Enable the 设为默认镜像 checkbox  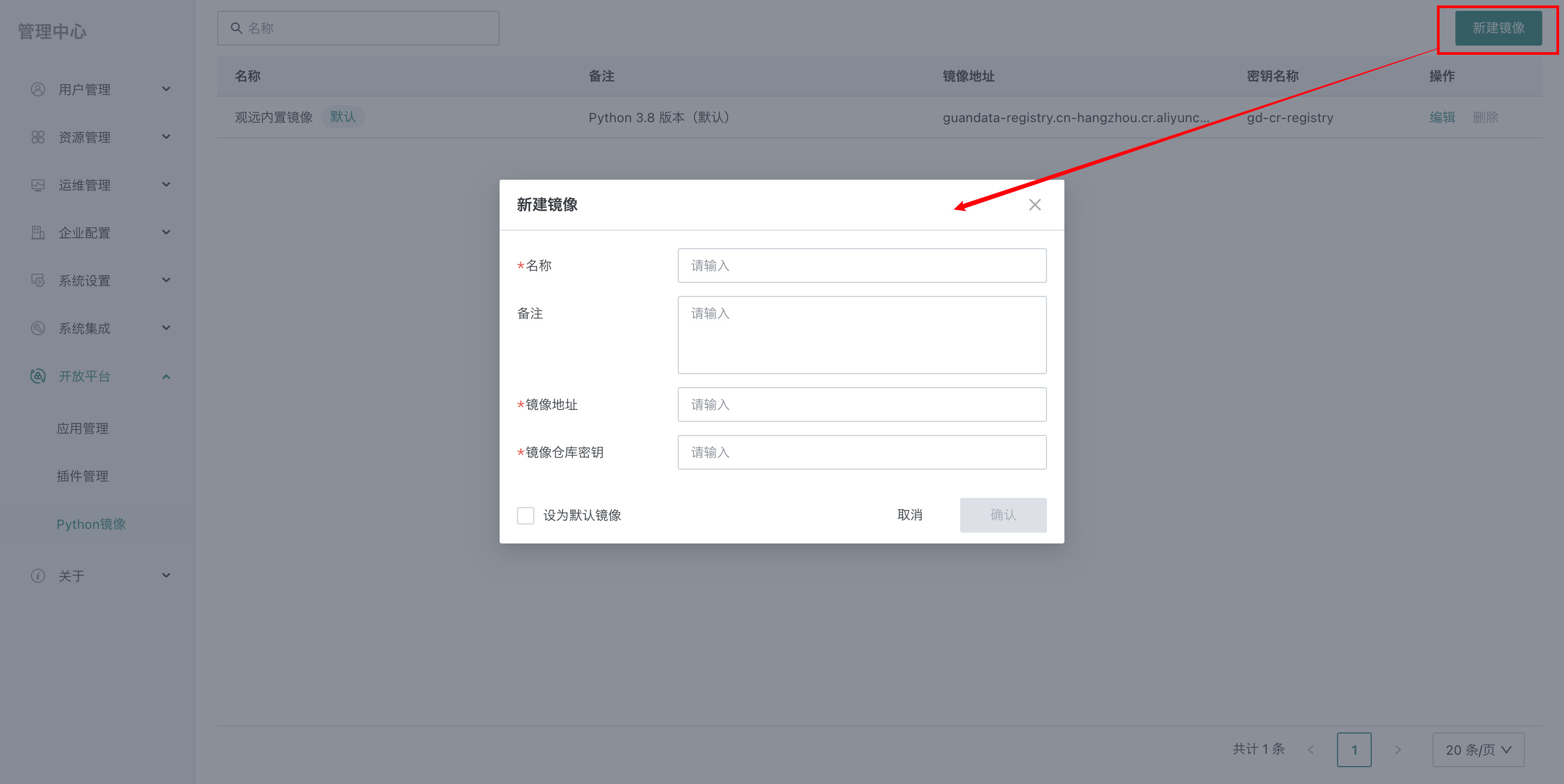[525, 515]
